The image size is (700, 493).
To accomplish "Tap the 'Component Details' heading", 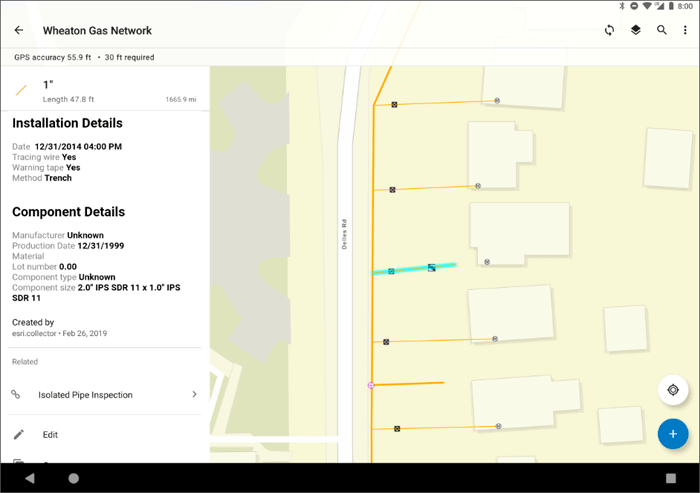I will pyautogui.click(x=69, y=212).
